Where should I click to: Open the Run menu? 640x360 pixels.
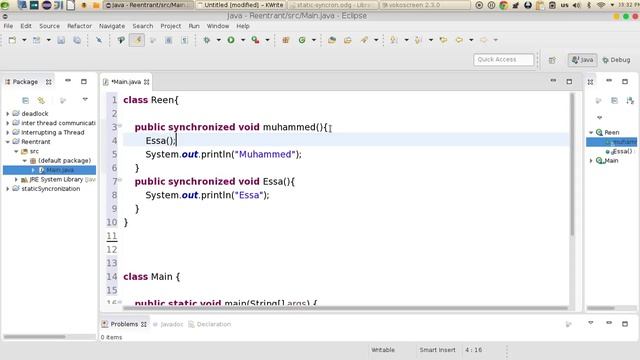point(194,26)
